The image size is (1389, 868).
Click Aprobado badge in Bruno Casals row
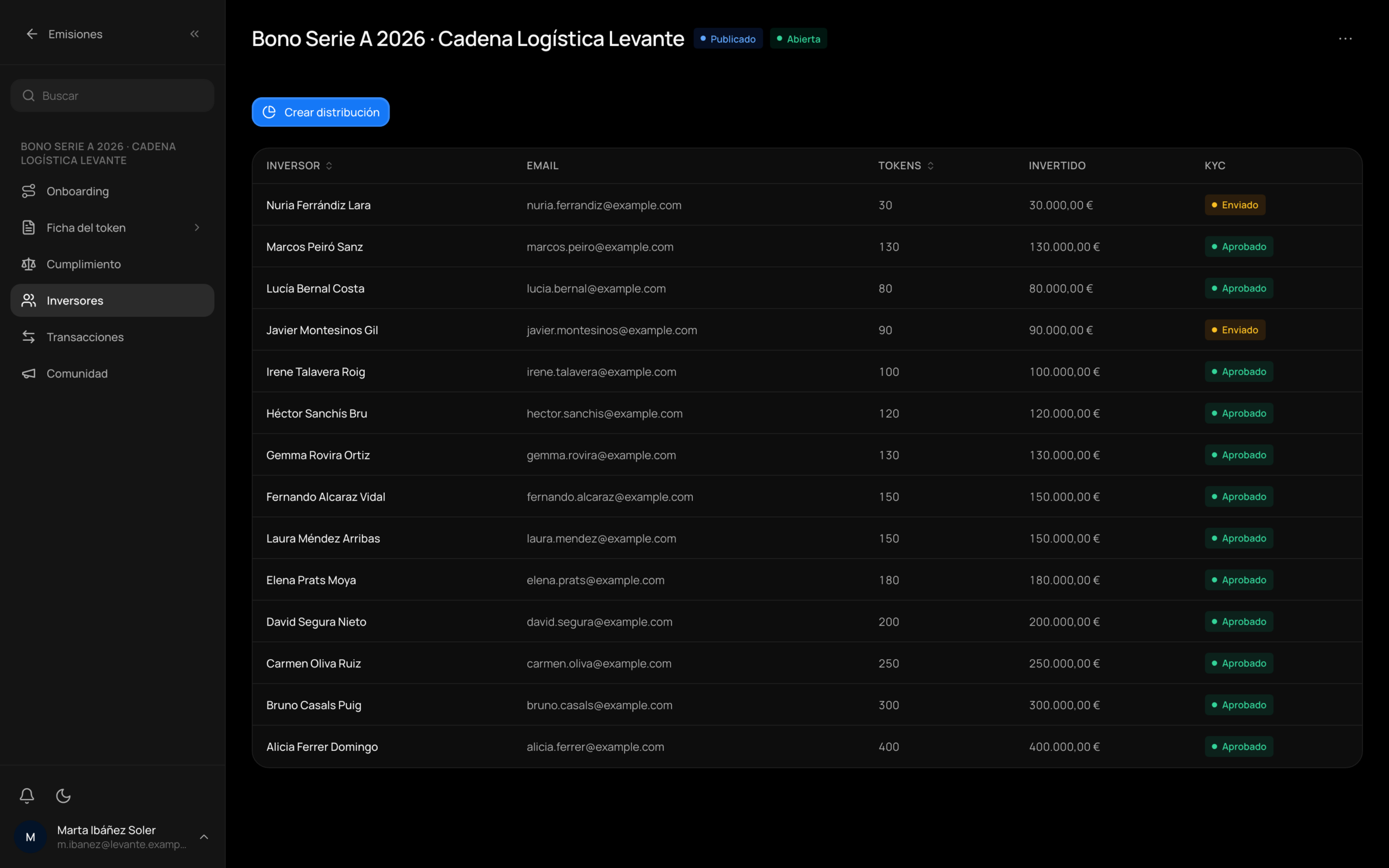pyautogui.click(x=1239, y=705)
